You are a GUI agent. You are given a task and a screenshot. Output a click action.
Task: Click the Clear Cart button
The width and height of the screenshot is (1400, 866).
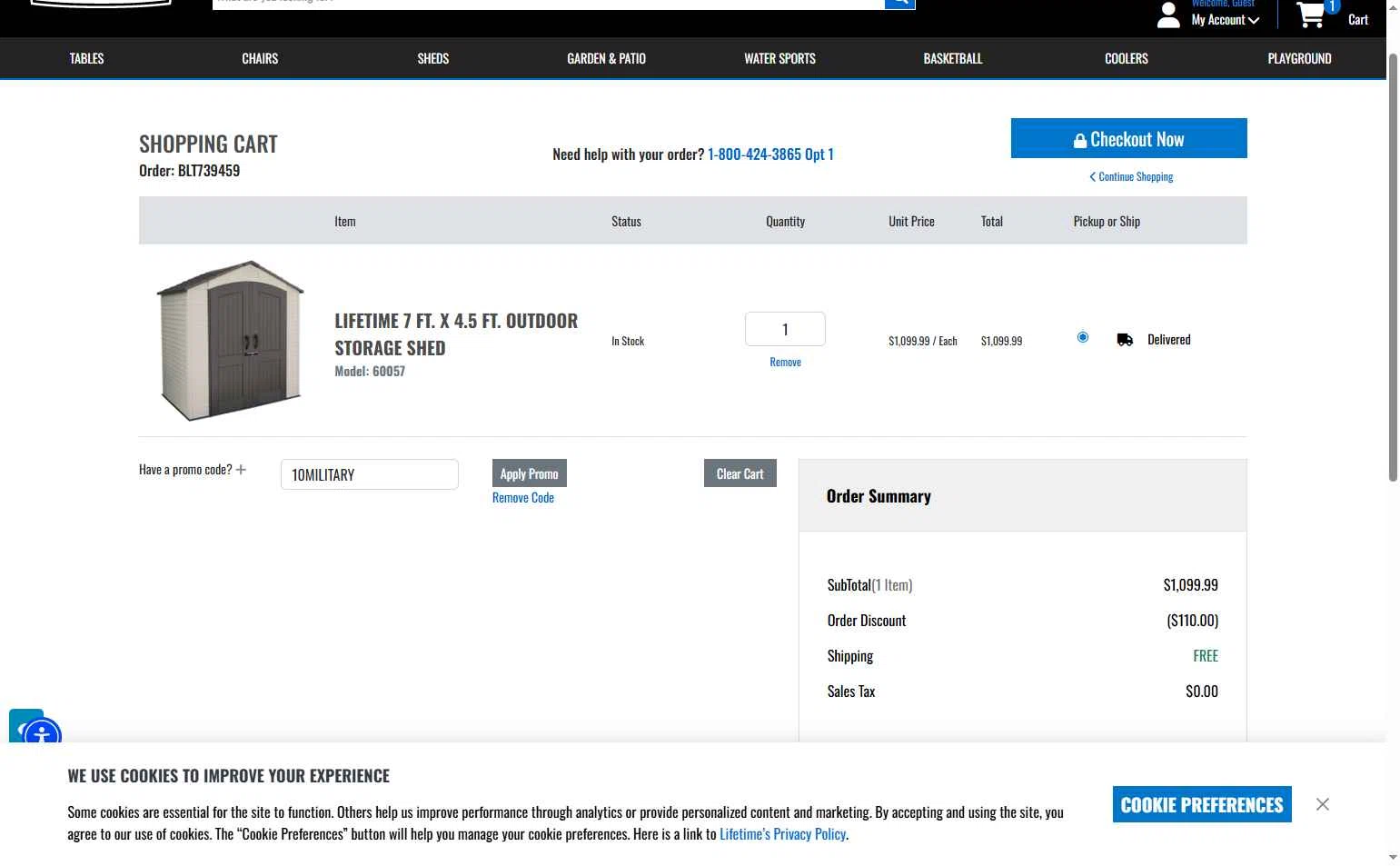(x=740, y=473)
